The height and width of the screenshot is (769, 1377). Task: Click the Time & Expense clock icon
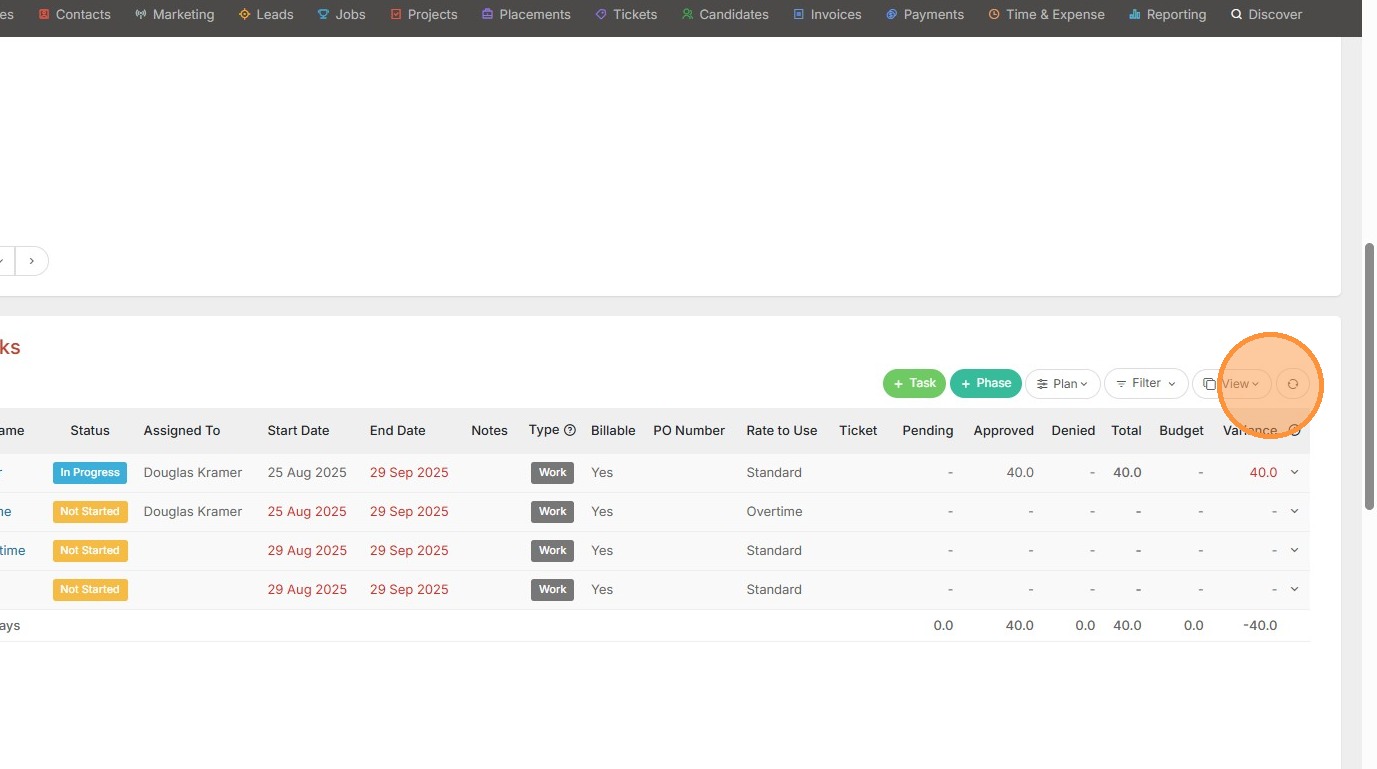pos(994,15)
